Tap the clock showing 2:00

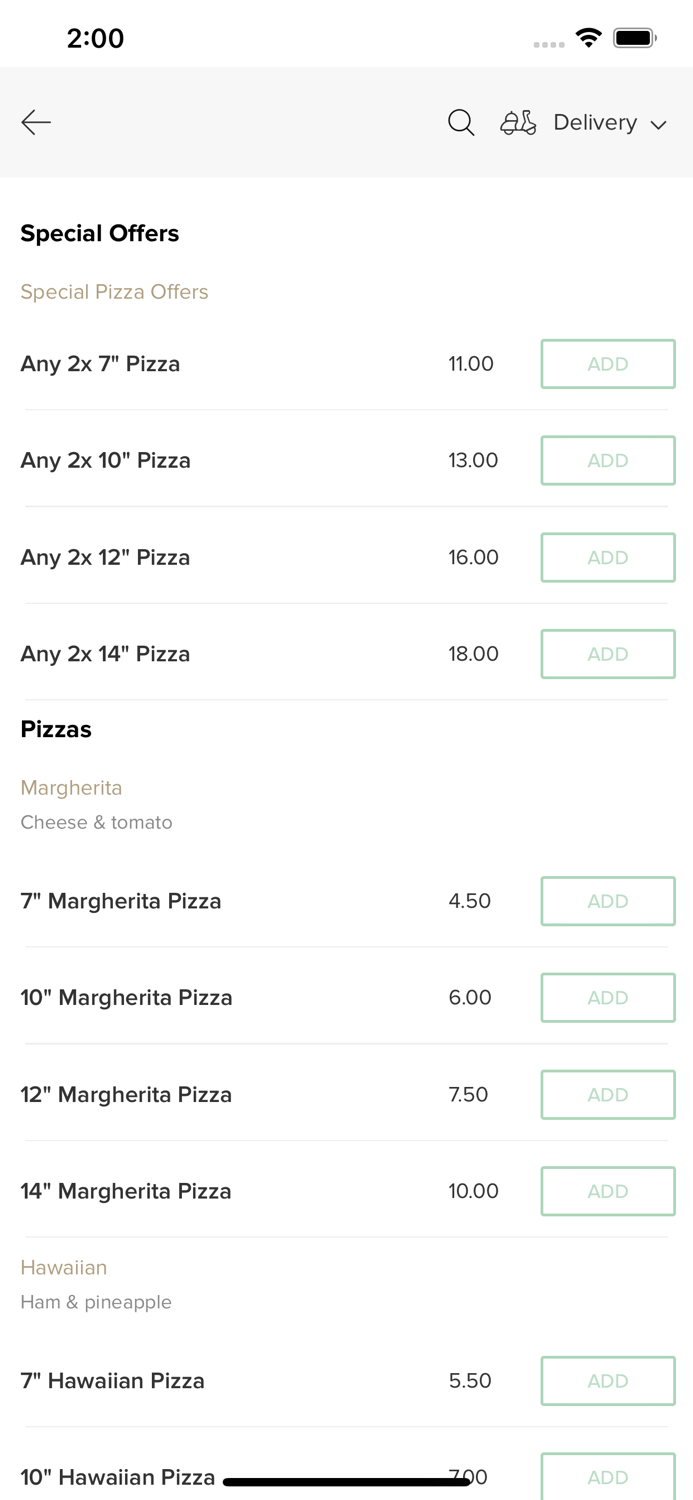96,38
